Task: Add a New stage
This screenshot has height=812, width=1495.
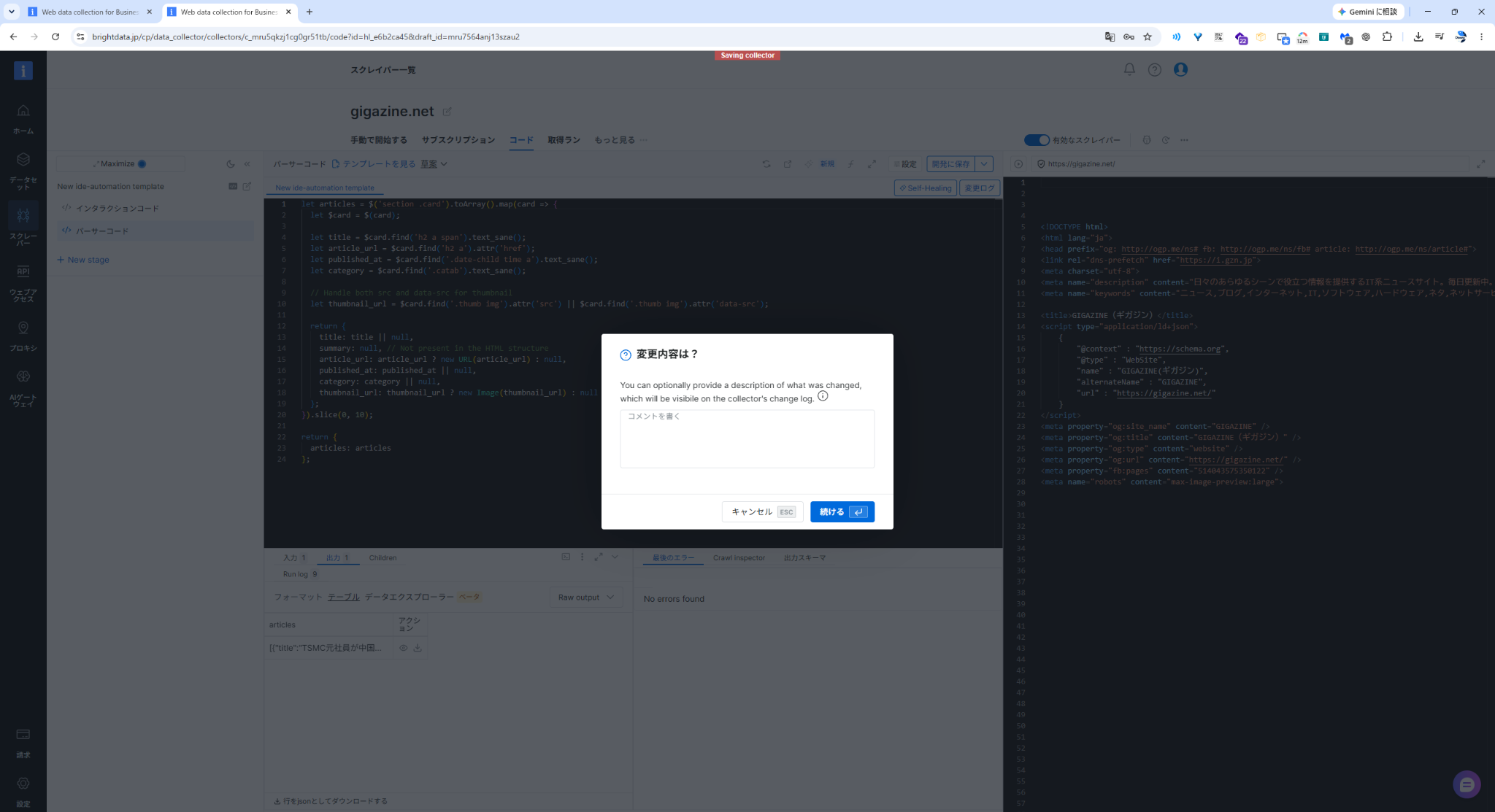Action: 83,260
